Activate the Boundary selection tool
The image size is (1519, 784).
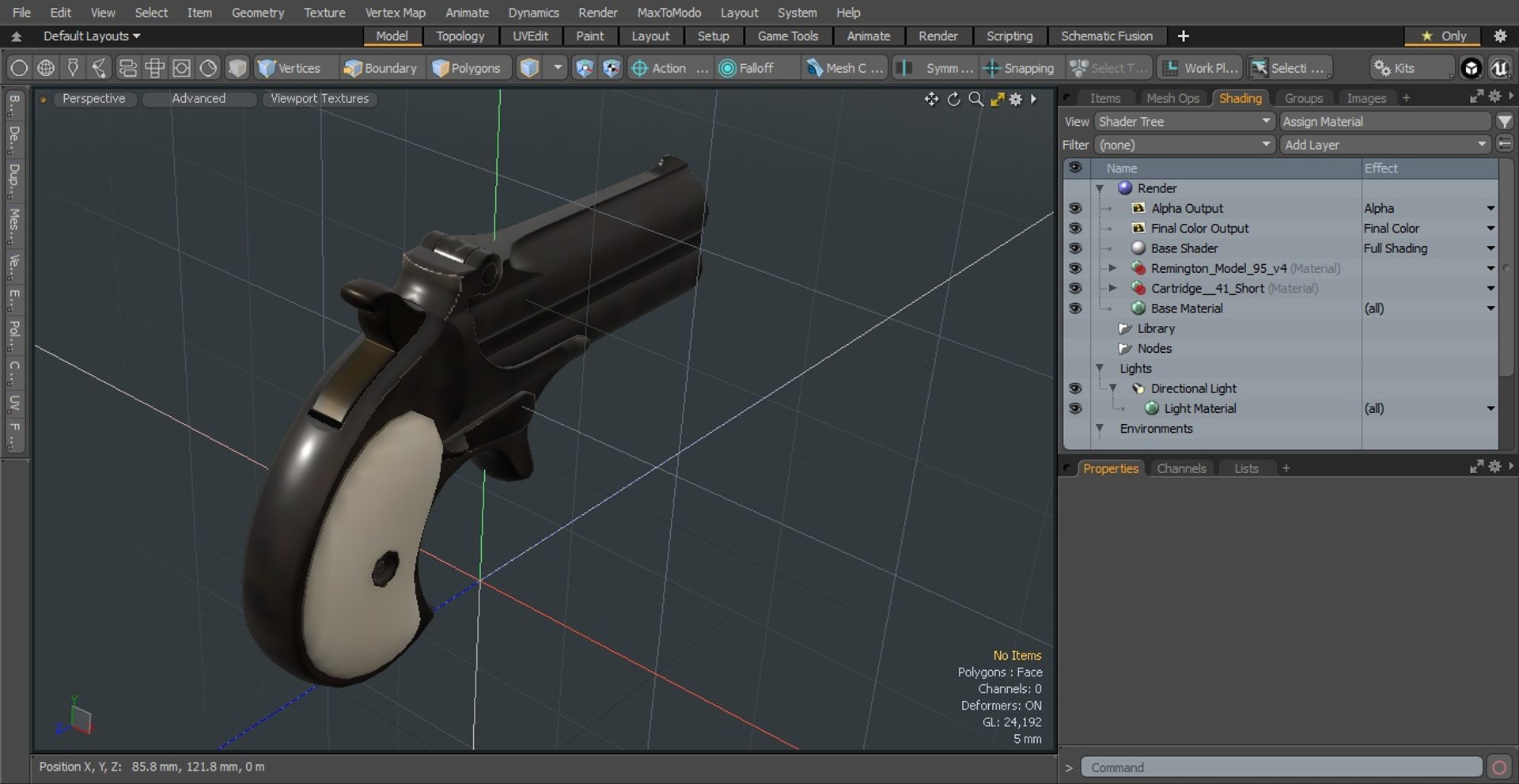380,68
